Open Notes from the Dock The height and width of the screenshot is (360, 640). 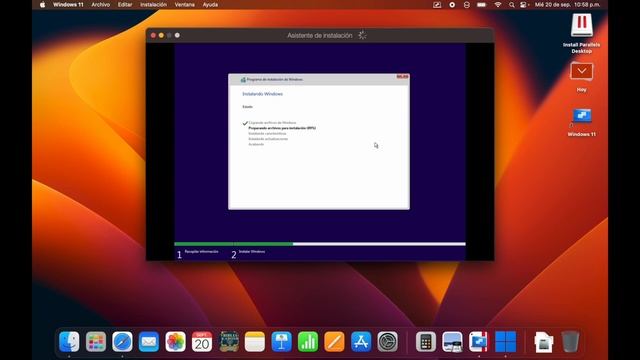[x=255, y=341]
